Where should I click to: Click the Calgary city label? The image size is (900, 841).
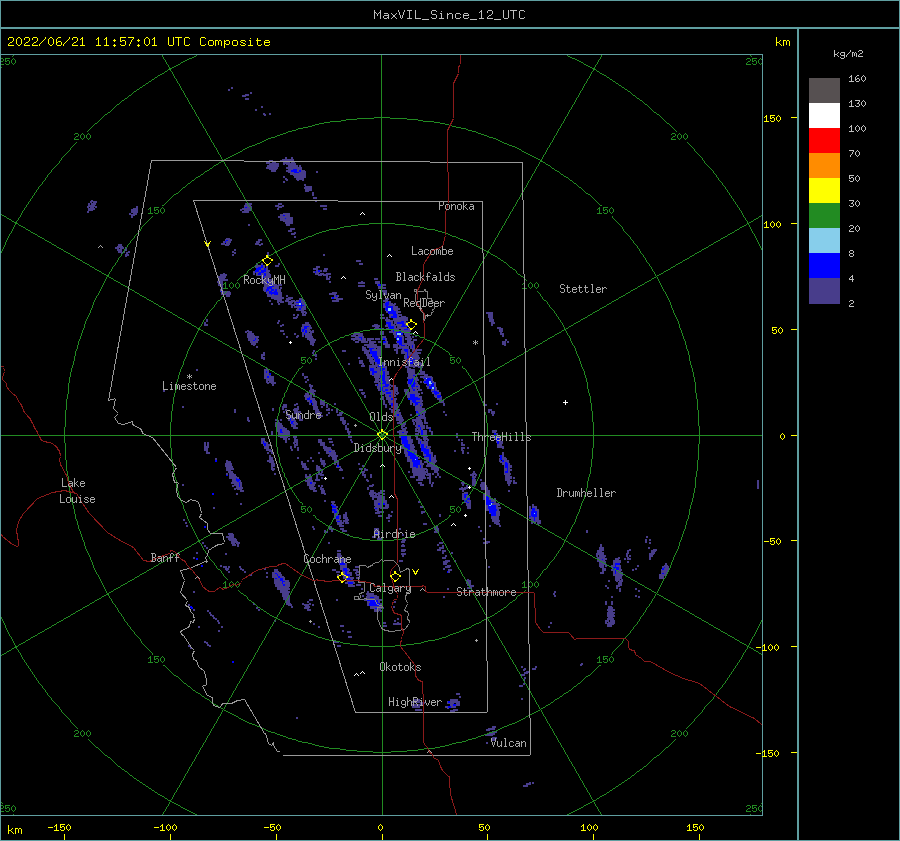pos(390,588)
